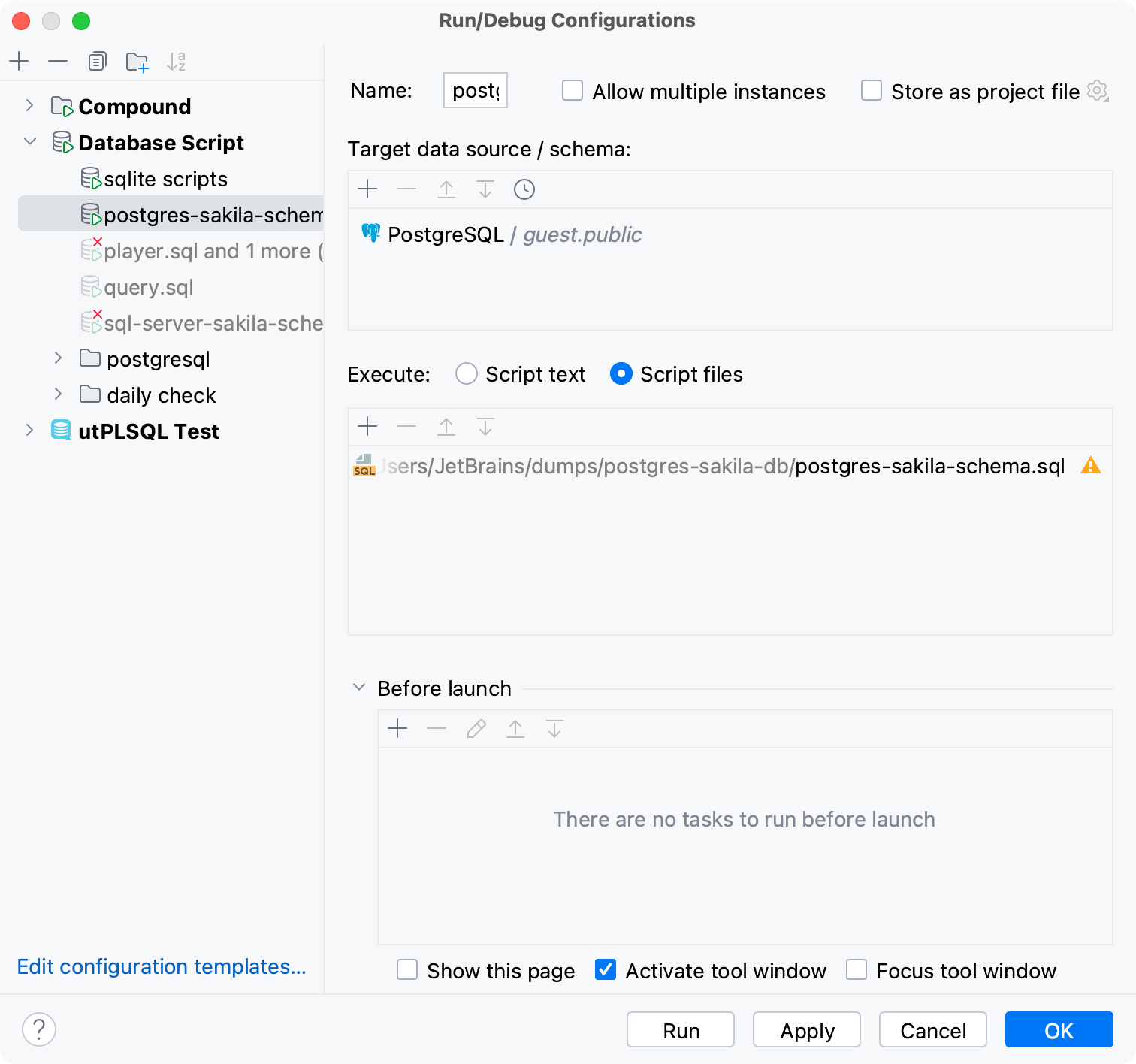The image size is (1136, 1064).
Task: Open Edit configuration templates
Action: tap(162, 966)
